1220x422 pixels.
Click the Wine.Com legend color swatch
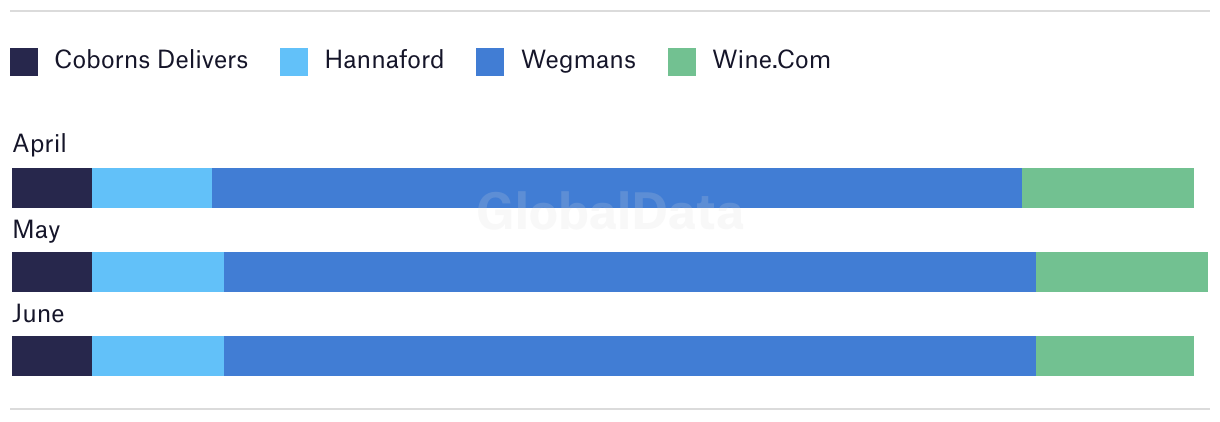(682, 62)
